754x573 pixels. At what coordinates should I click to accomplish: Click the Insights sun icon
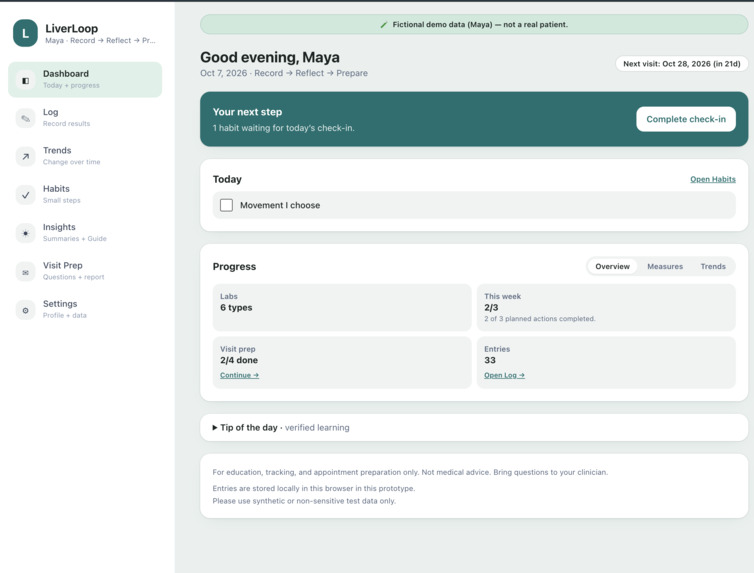(25, 234)
